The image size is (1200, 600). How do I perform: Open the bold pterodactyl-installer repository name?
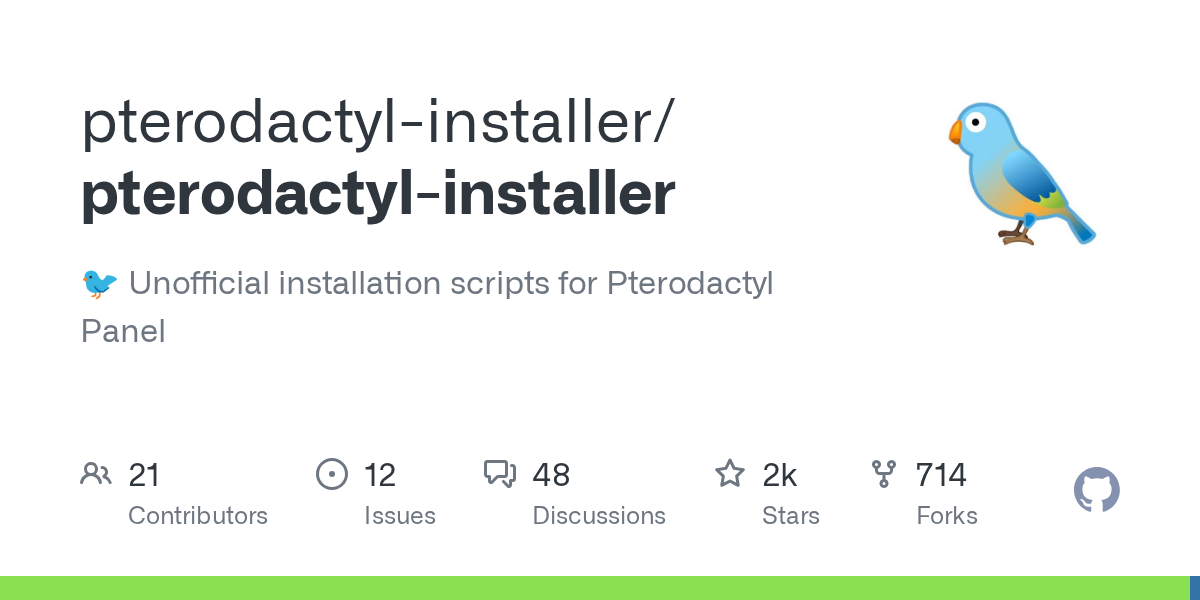click(x=378, y=194)
